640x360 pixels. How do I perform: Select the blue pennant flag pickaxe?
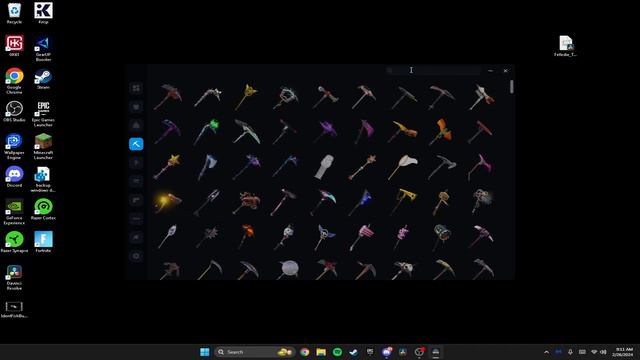[x=361, y=202]
